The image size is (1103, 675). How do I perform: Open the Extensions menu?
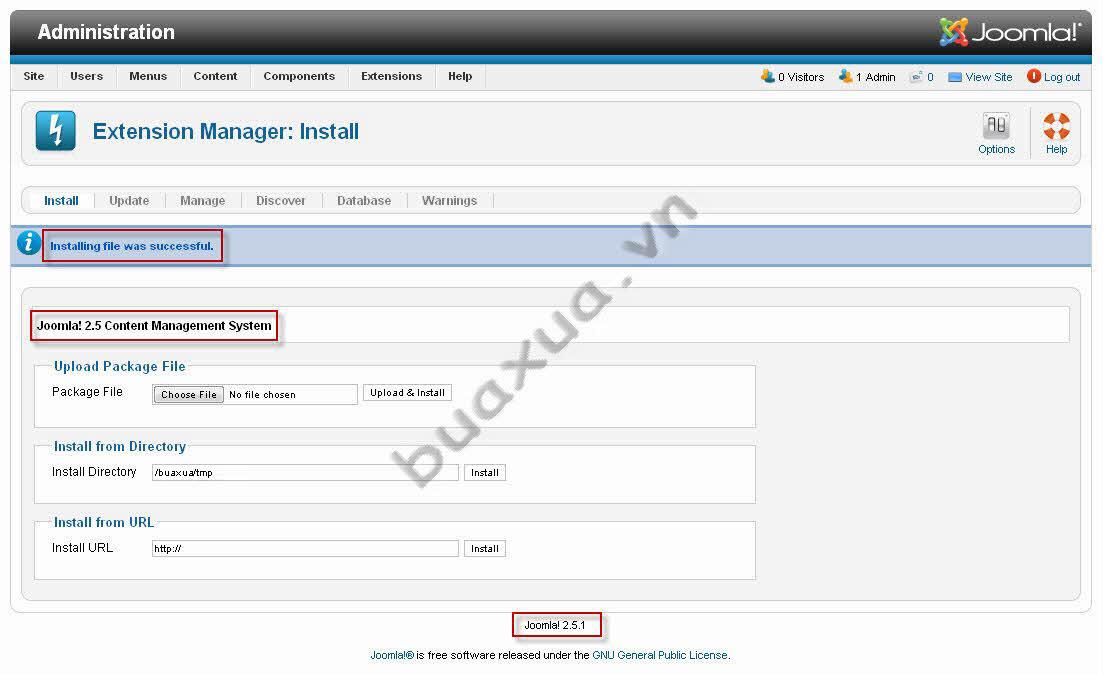point(391,76)
